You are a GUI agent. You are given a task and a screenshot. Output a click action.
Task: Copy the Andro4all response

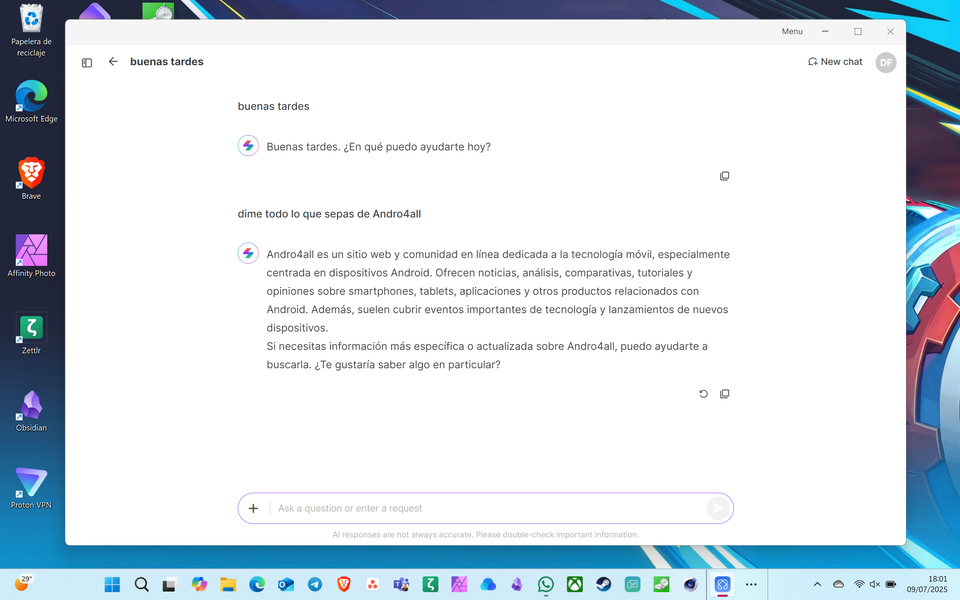coord(724,394)
